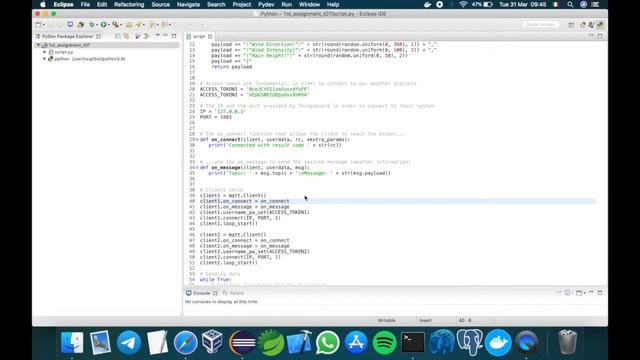Open Telegram from the Dock
The height and width of the screenshot is (360, 640).
(x=129, y=342)
